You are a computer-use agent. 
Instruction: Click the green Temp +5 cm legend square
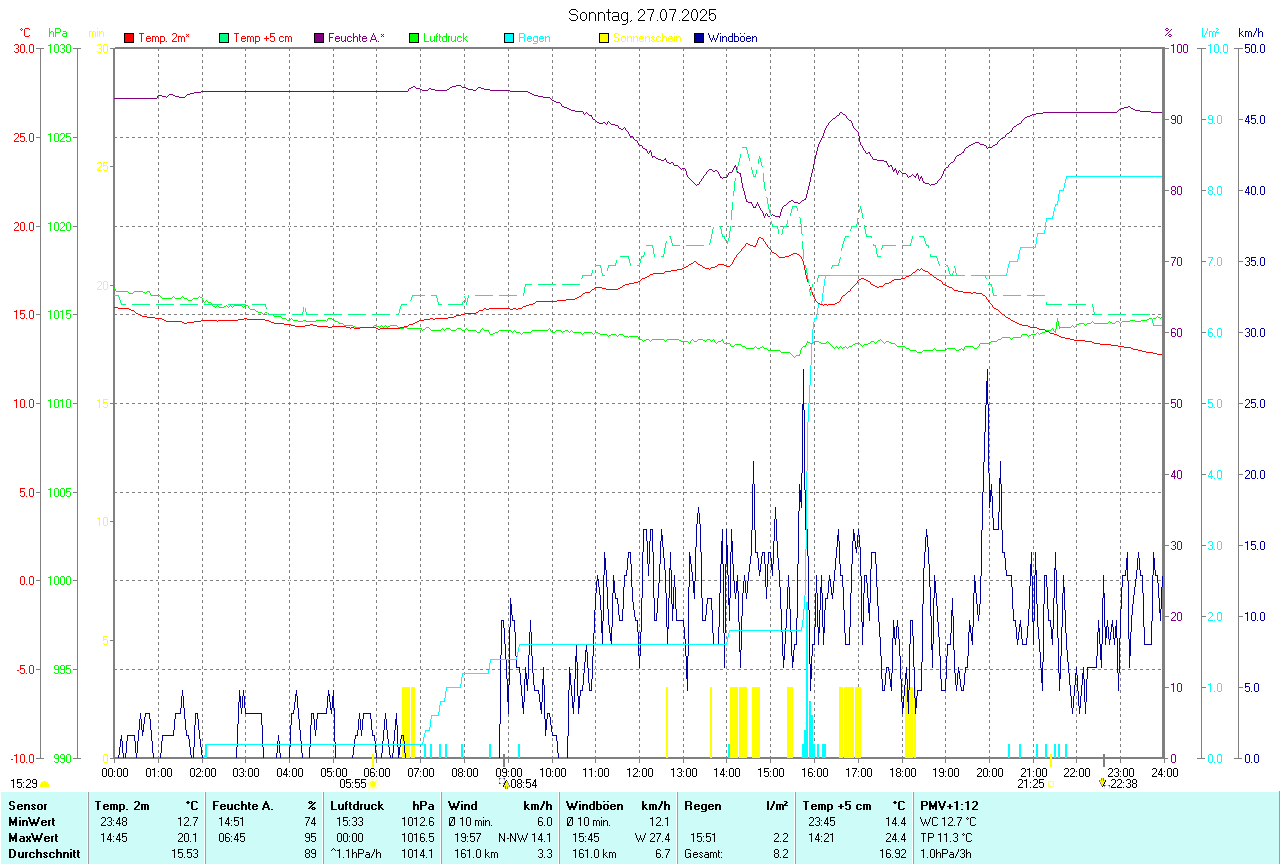tap(224, 38)
